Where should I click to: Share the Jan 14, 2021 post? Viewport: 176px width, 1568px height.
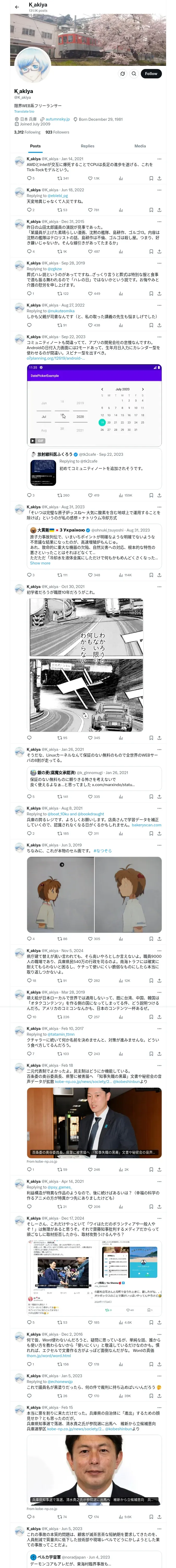159,178
